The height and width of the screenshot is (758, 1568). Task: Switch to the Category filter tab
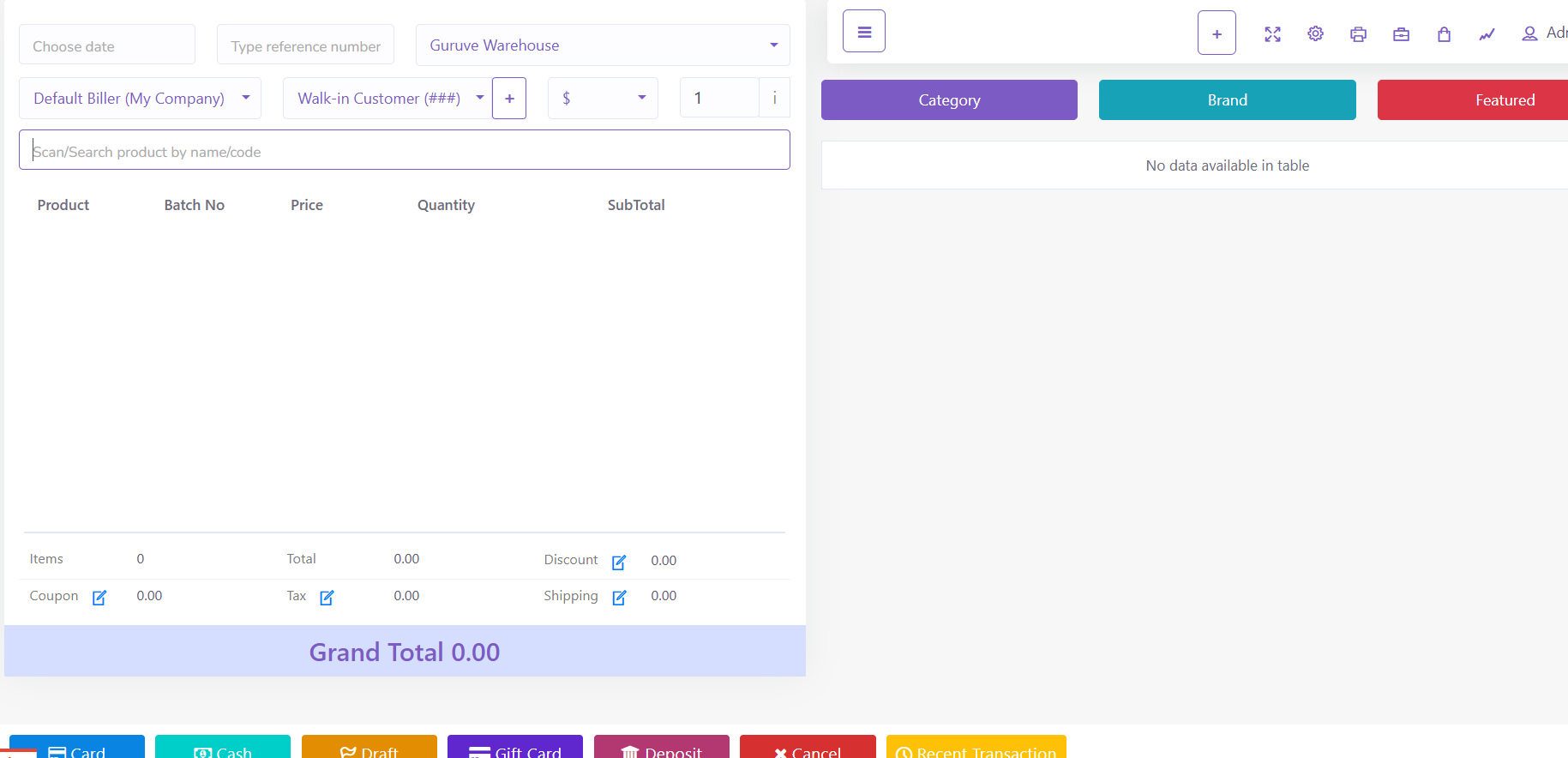click(x=949, y=100)
